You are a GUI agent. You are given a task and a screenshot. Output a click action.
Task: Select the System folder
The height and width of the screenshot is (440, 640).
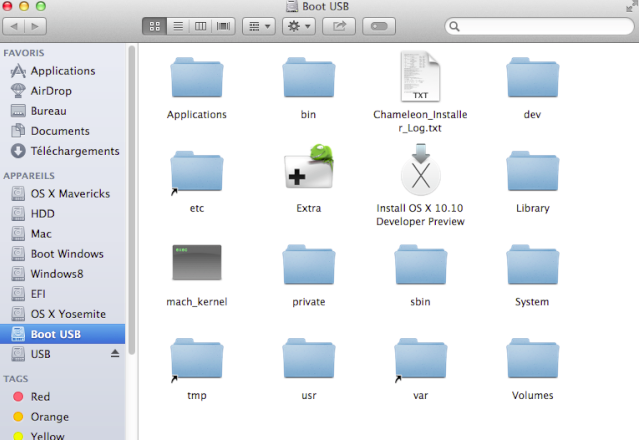tap(533, 265)
